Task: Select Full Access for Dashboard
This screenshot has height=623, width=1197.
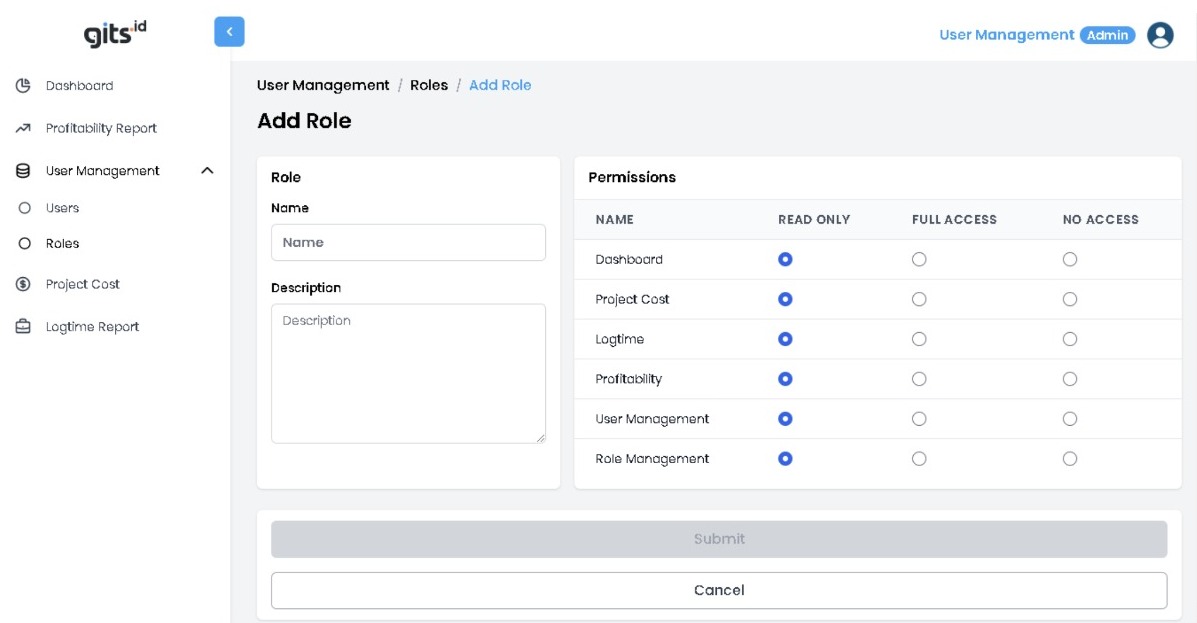Action: [919, 260]
